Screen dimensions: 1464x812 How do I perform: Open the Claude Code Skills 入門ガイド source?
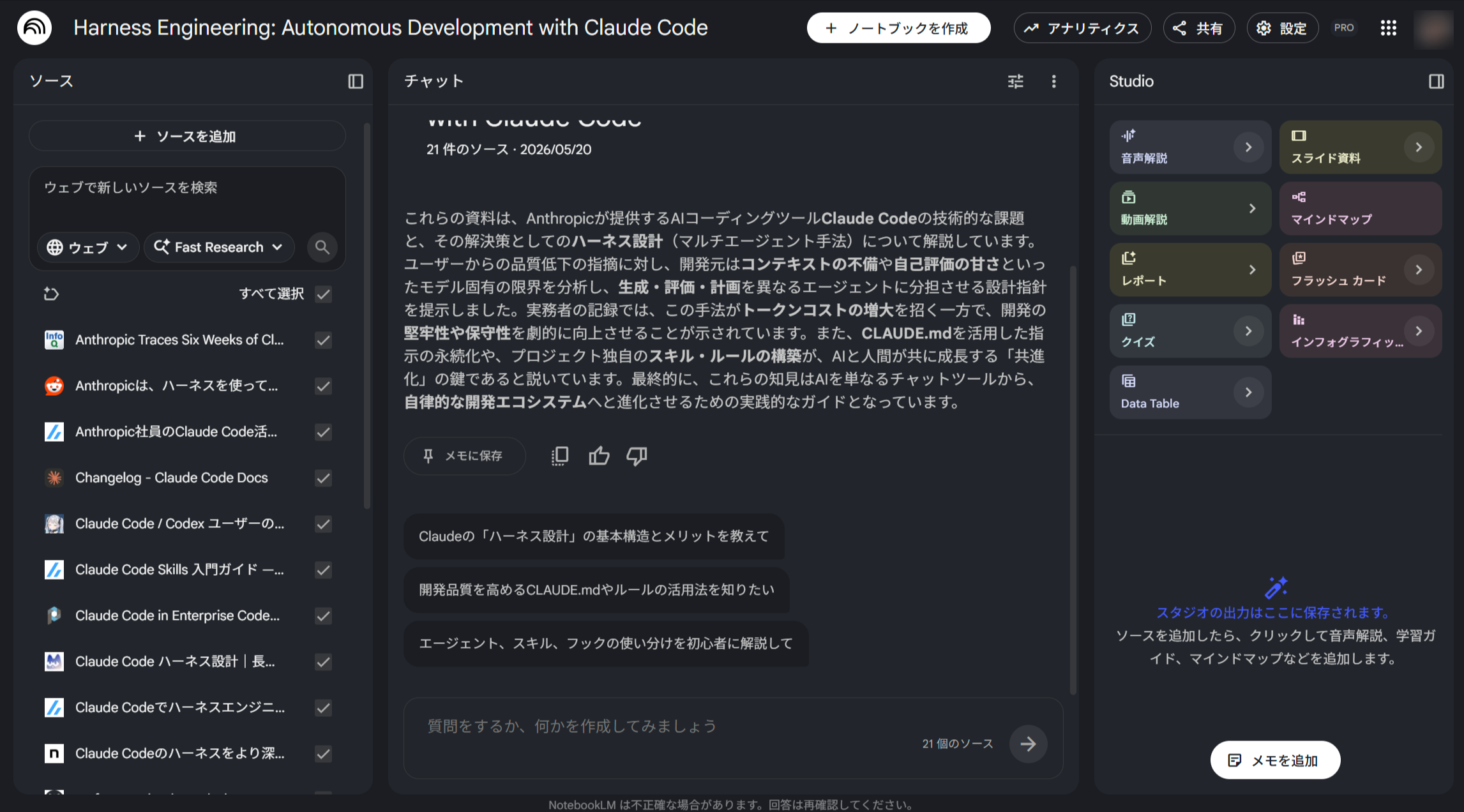pos(180,569)
